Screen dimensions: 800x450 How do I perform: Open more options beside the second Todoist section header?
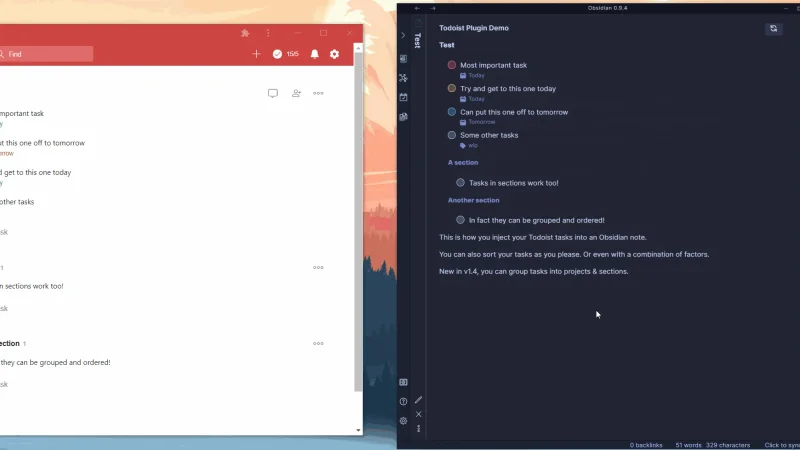pyautogui.click(x=318, y=343)
